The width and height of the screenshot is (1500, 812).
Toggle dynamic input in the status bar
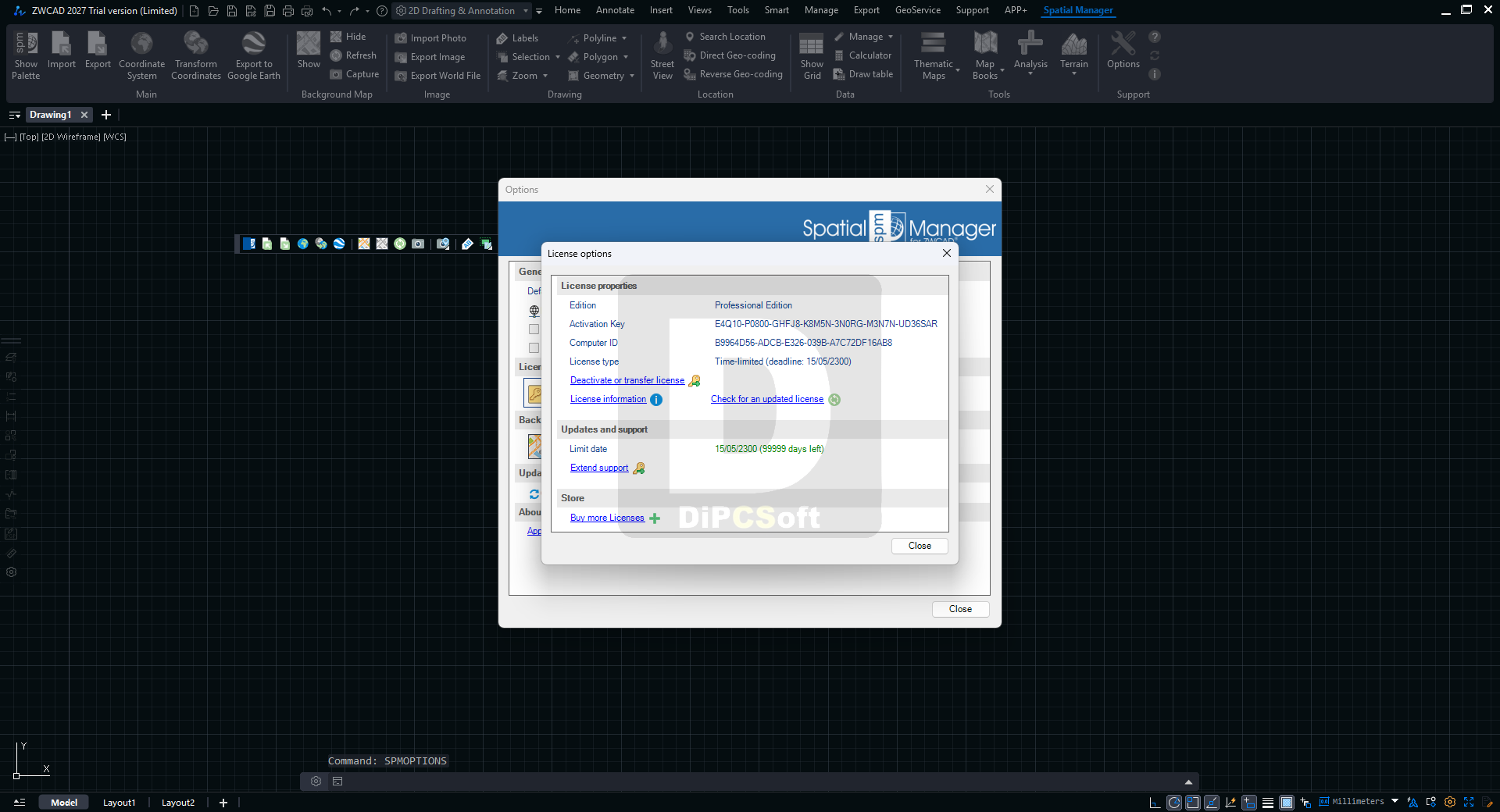[1249, 803]
